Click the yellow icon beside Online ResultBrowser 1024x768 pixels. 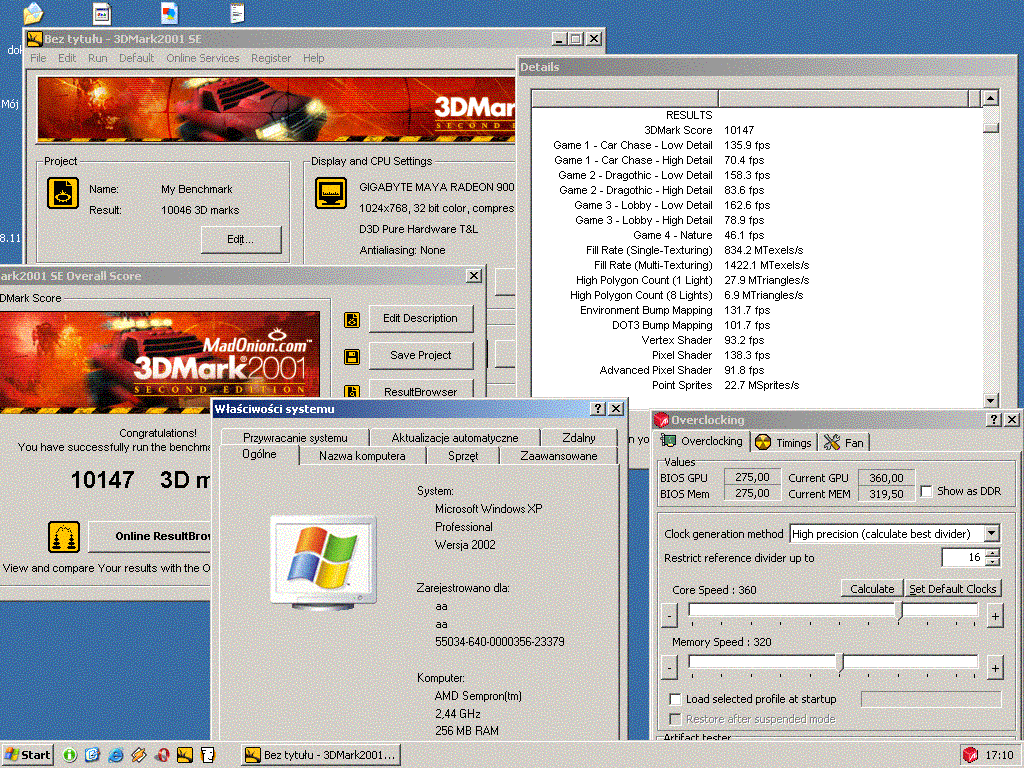coord(64,537)
